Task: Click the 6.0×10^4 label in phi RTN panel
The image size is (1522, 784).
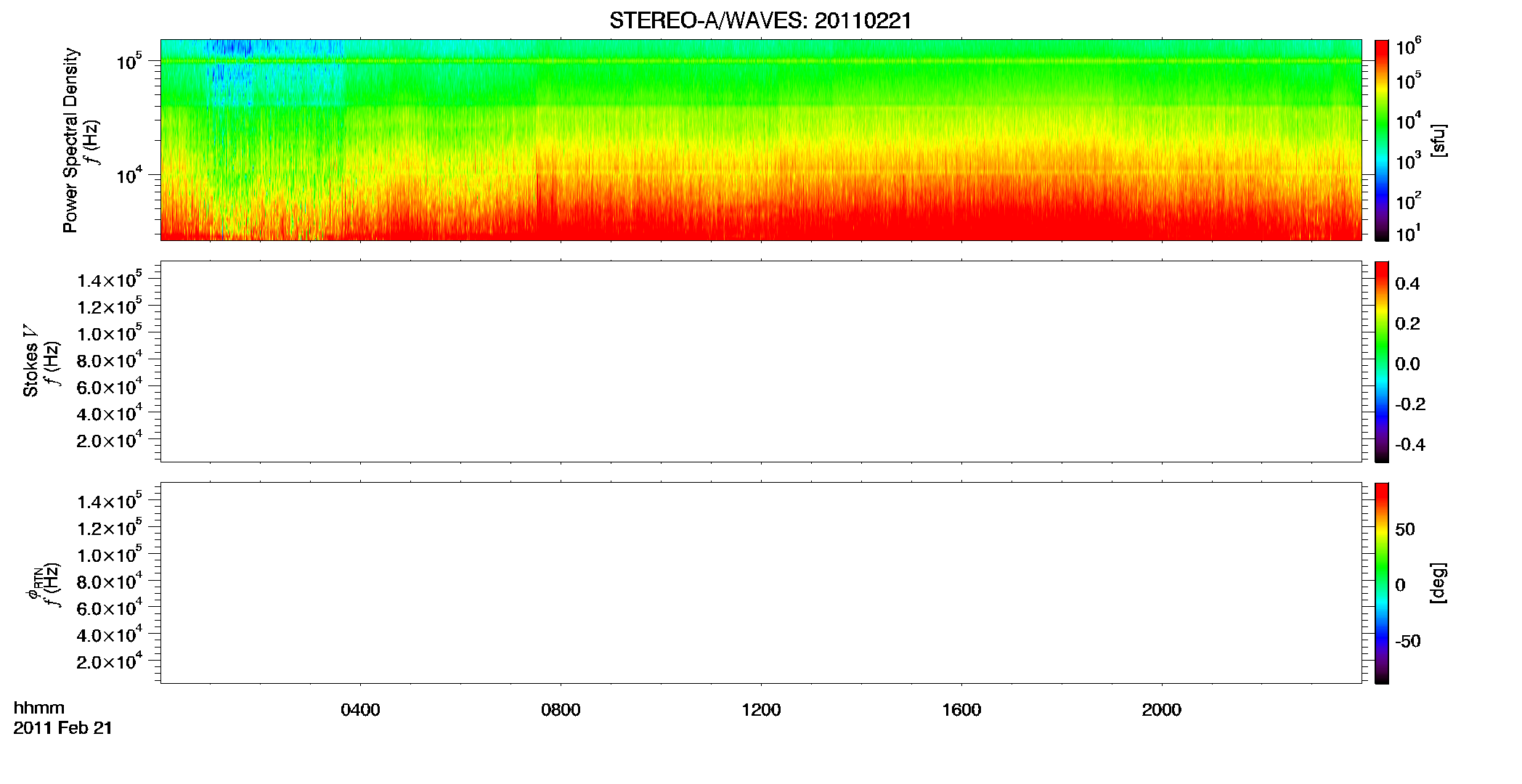Action: 109,608
